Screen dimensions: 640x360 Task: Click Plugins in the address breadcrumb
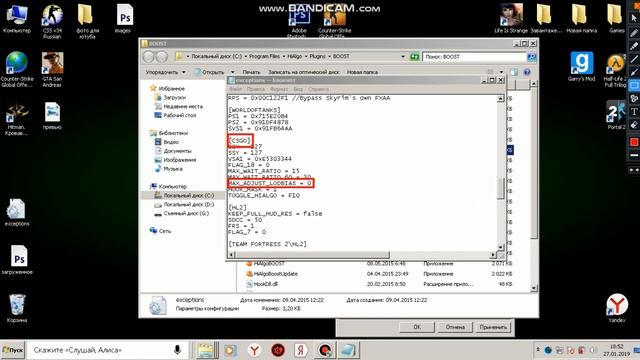(317, 56)
